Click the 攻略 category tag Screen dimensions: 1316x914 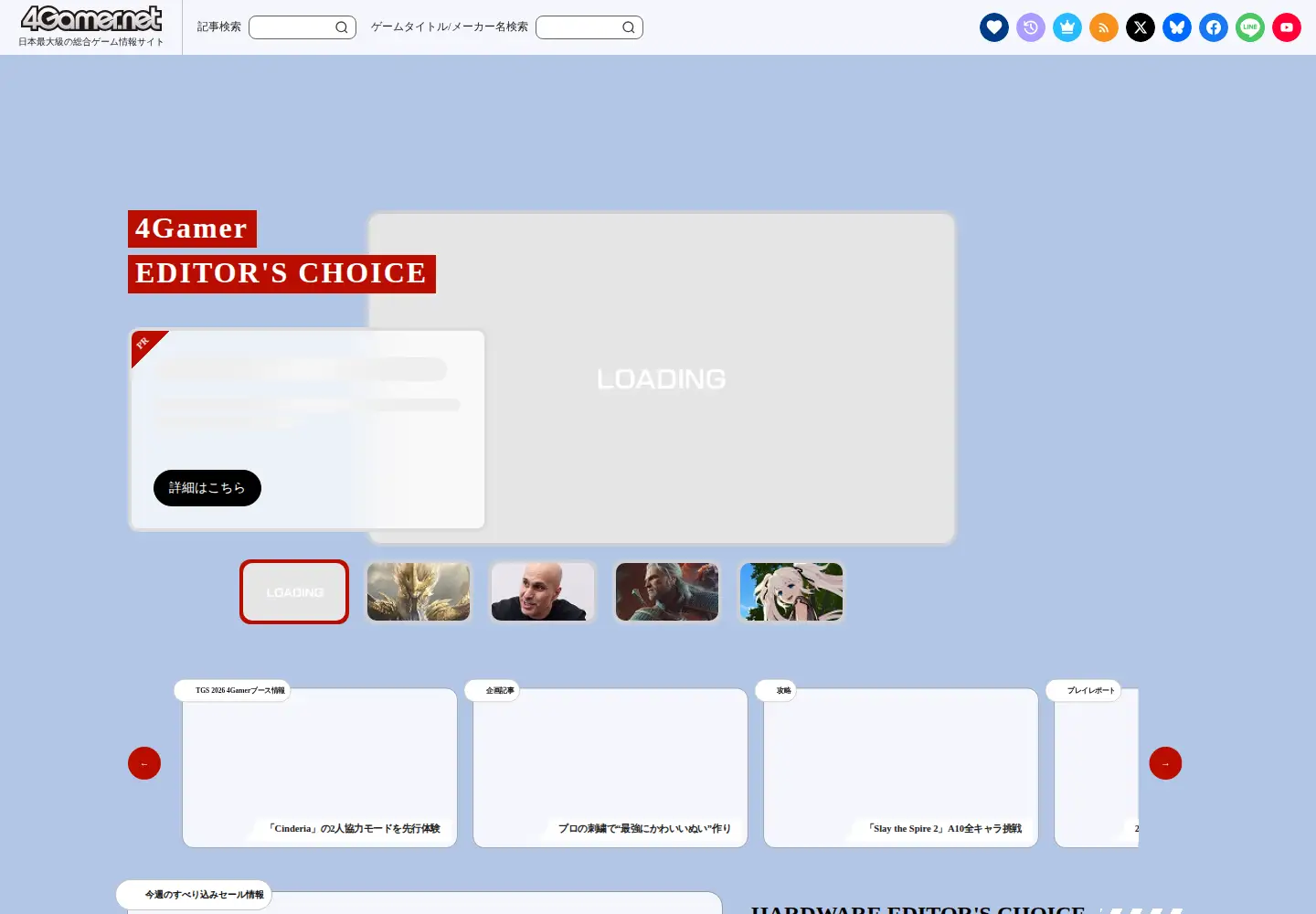coord(776,690)
